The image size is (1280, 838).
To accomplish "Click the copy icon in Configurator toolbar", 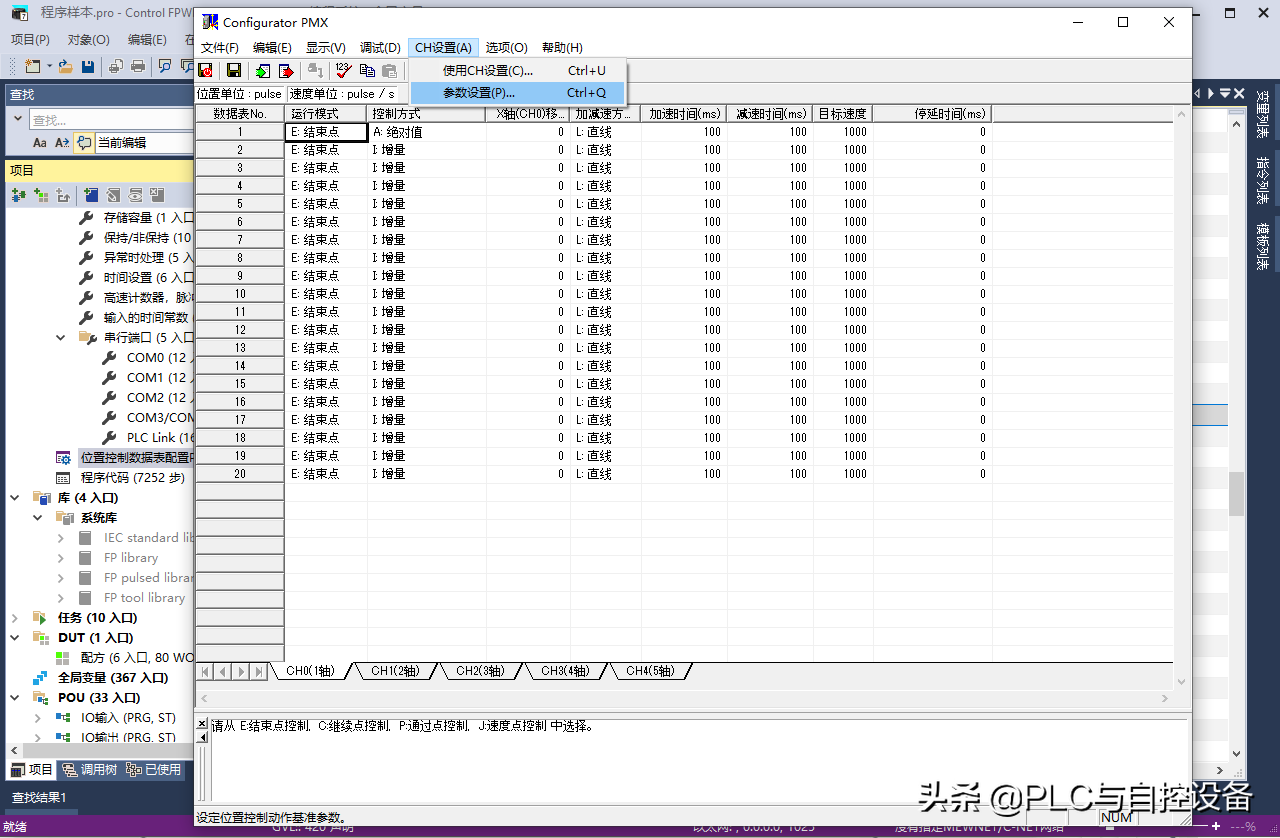I will (x=367, y=70).
